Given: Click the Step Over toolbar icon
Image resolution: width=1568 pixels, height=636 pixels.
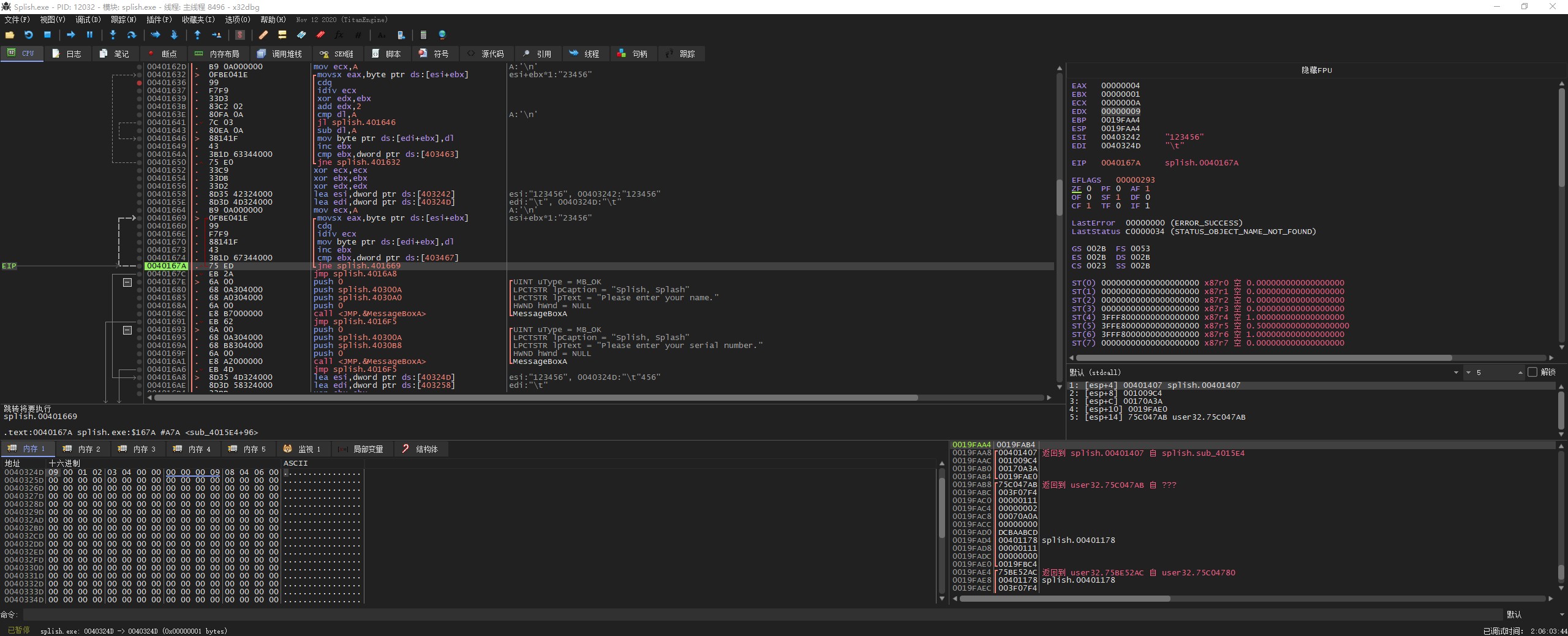Looking at the screenshot, I should pos(131,35).
